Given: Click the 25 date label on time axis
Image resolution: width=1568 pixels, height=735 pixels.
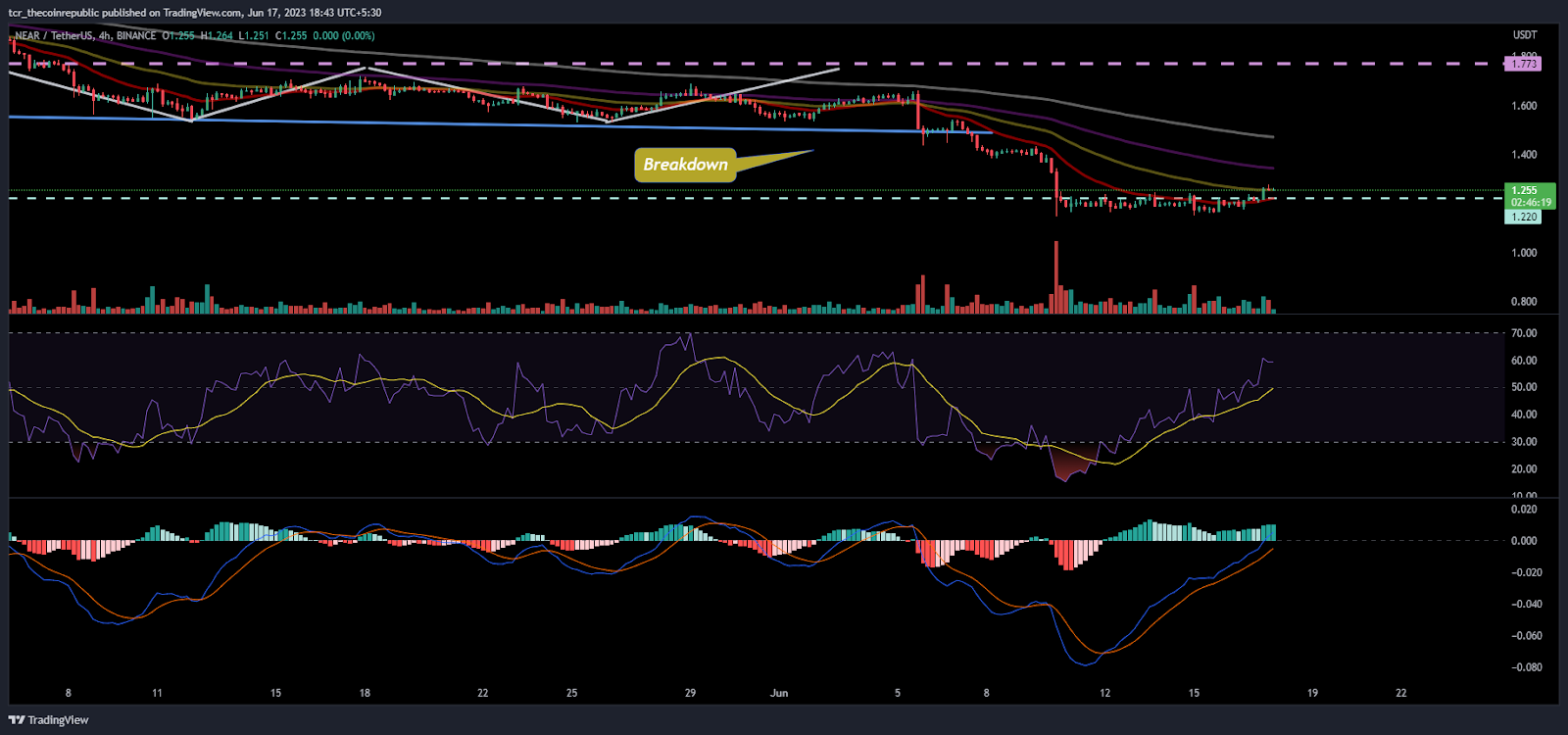Looking at the screenshot, I should [571, 693].
